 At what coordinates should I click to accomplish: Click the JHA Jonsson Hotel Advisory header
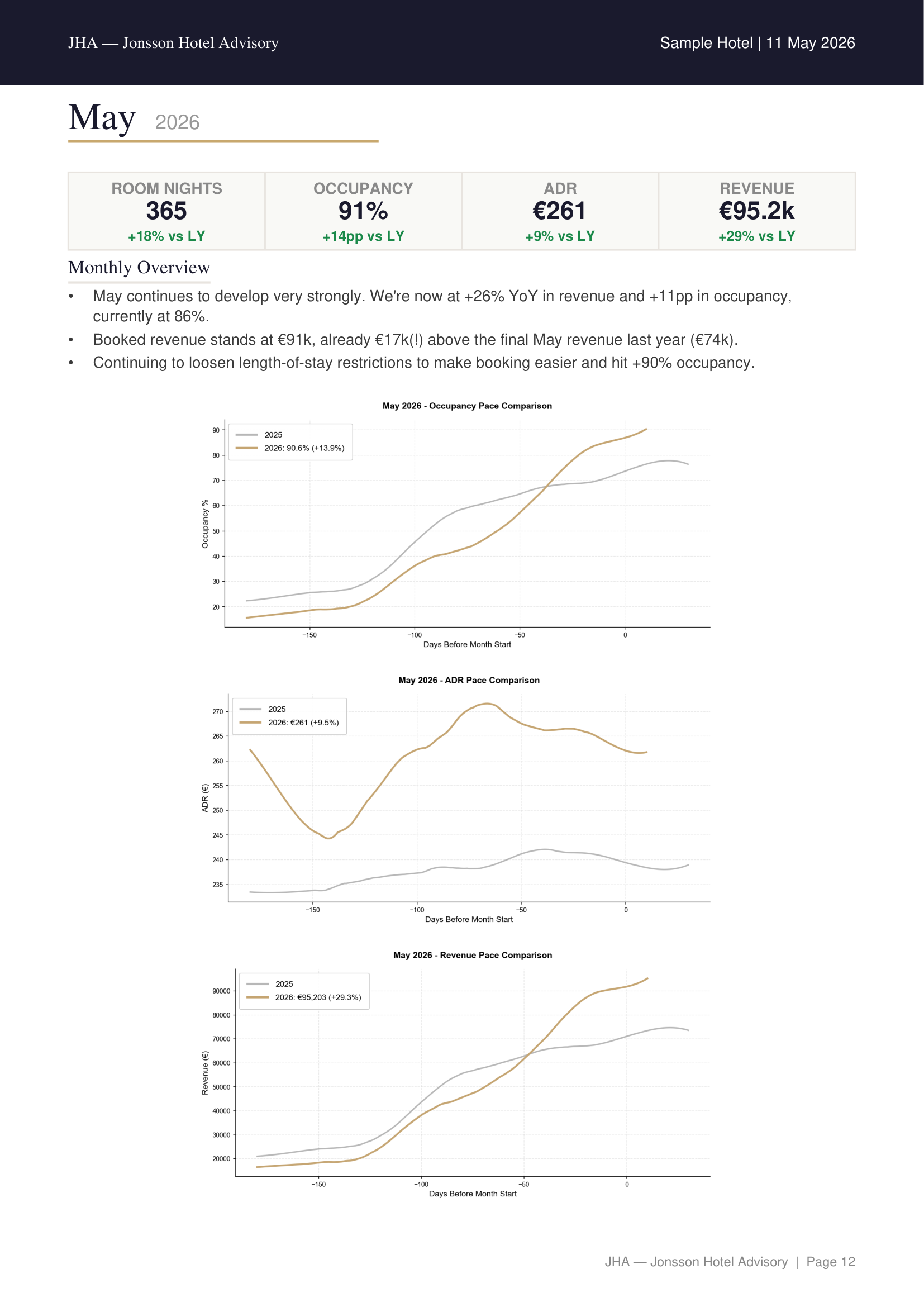[174, 43]
